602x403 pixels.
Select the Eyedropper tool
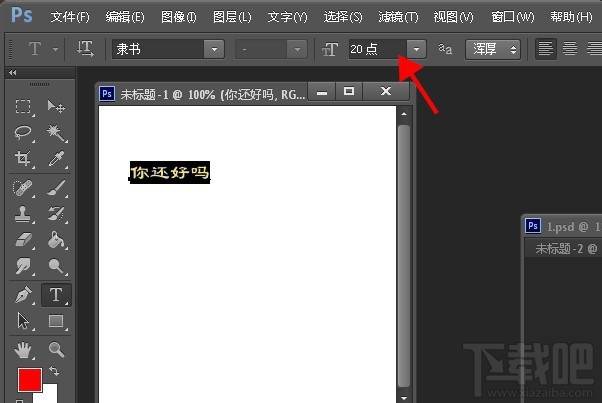[56, 158]
